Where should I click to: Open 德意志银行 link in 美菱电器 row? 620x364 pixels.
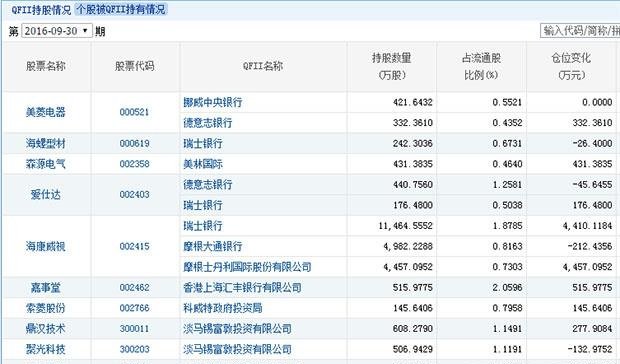208,123
